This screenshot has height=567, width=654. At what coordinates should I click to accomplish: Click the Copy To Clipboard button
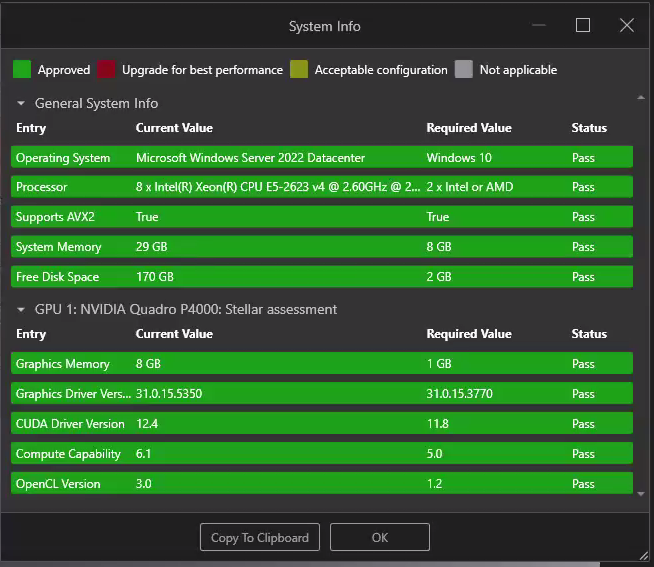[x=260, y=537]
